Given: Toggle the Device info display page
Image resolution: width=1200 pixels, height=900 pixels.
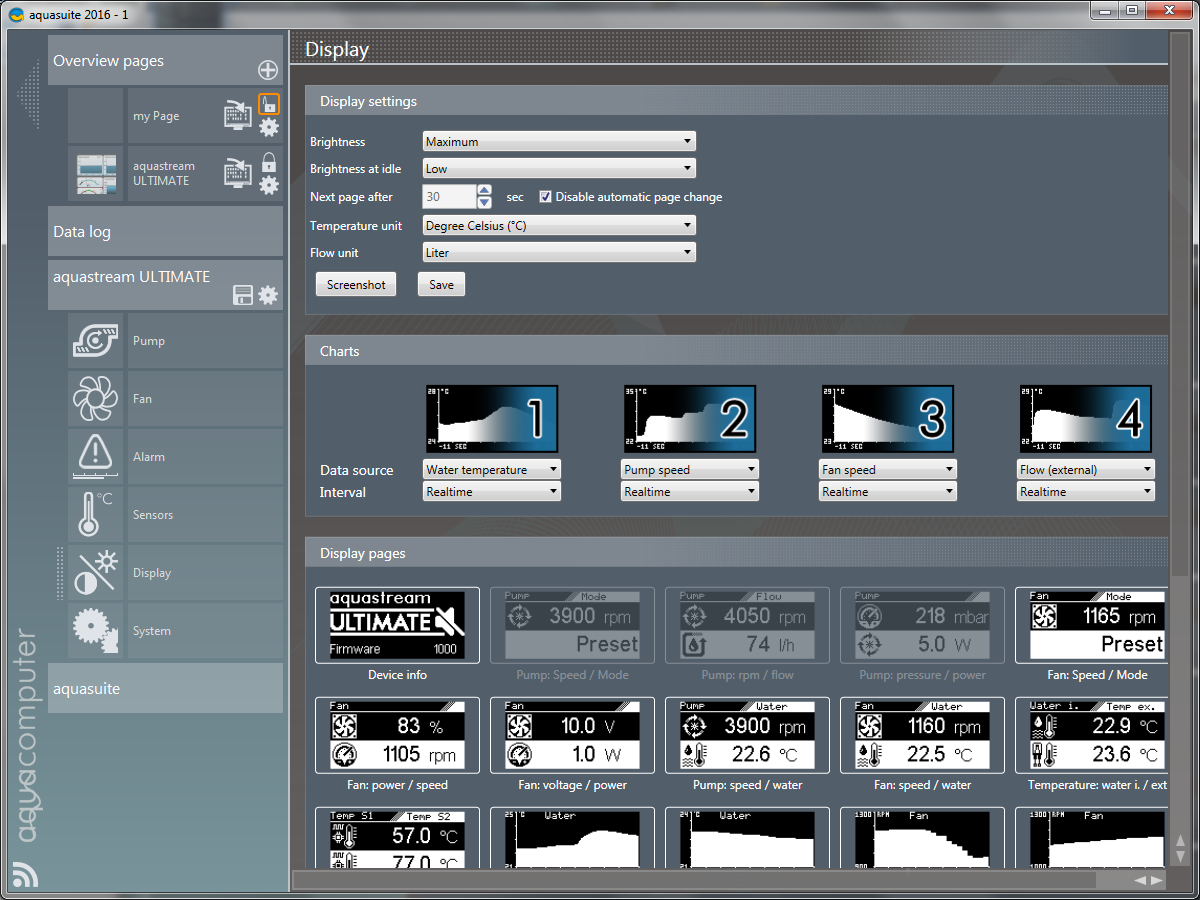Looking at the screenshot, I should click(x=397, y=625).
